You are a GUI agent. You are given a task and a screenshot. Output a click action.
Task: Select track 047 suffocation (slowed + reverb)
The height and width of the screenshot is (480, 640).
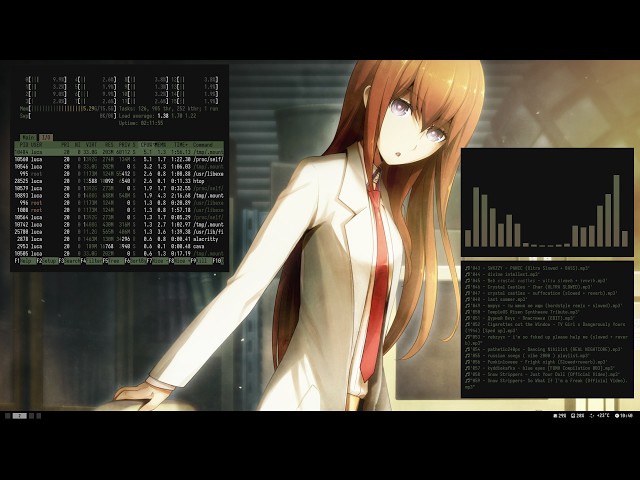[542, 293]
